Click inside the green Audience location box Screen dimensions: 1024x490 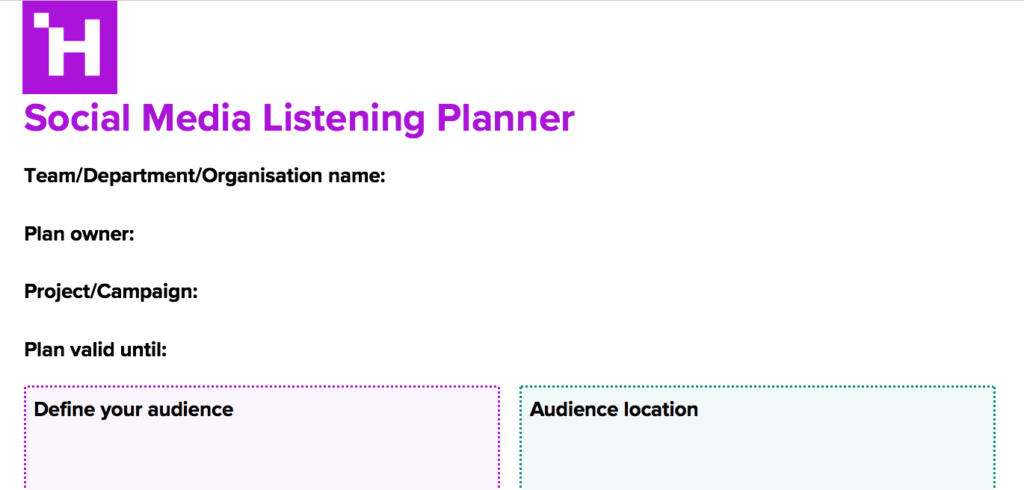[757, 455]
